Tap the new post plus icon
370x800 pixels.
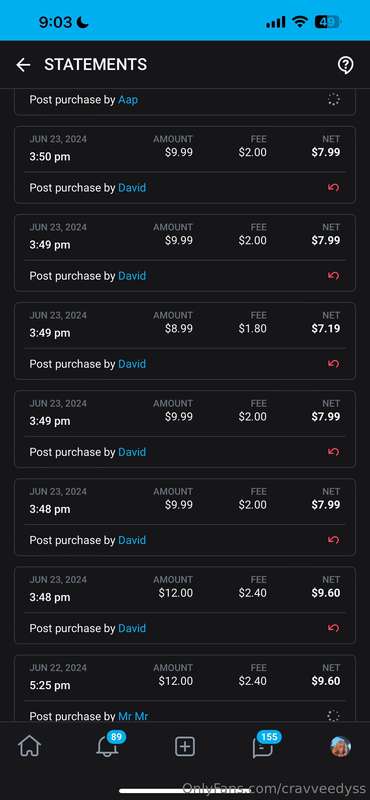[185, 747]
